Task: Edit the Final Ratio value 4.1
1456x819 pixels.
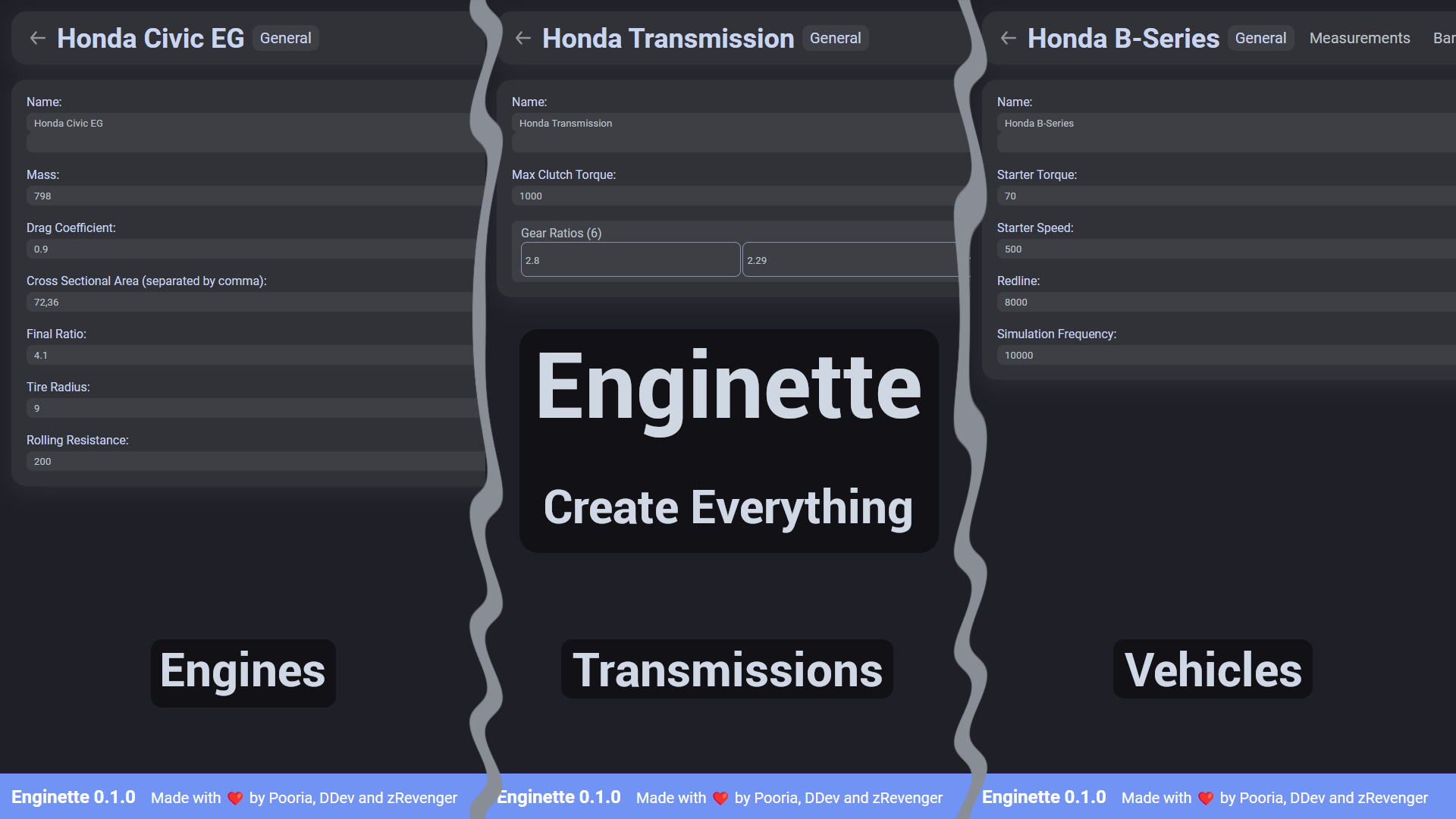Action: pyautogui.click(x=250, y=355)
